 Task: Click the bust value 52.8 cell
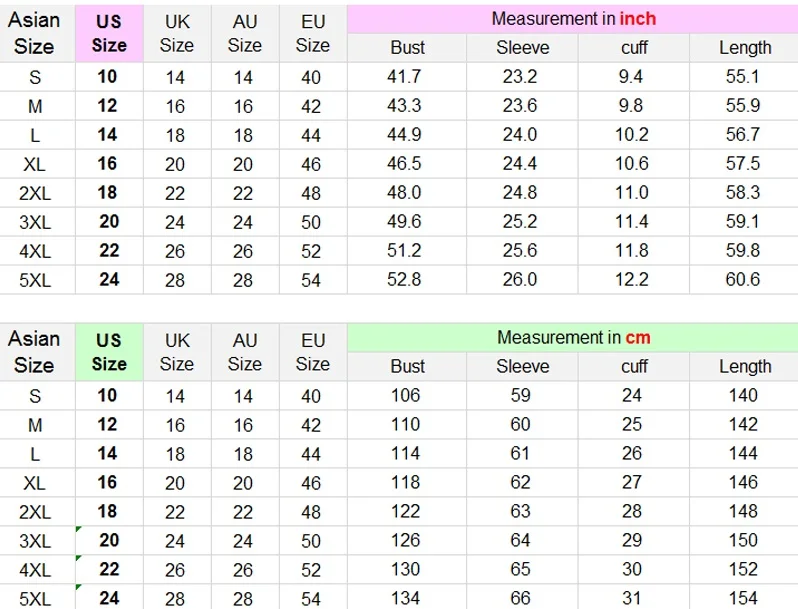tap(407, 280)
